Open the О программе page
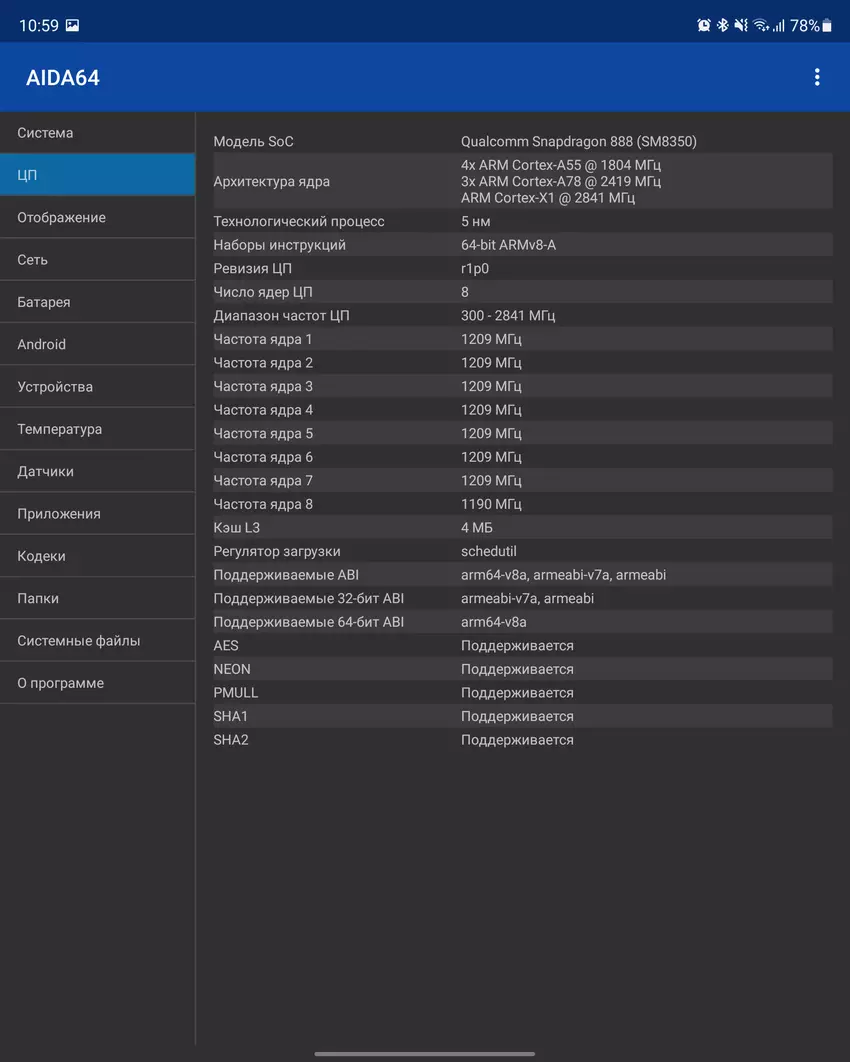850x1062 pixels. coord(97,683)
